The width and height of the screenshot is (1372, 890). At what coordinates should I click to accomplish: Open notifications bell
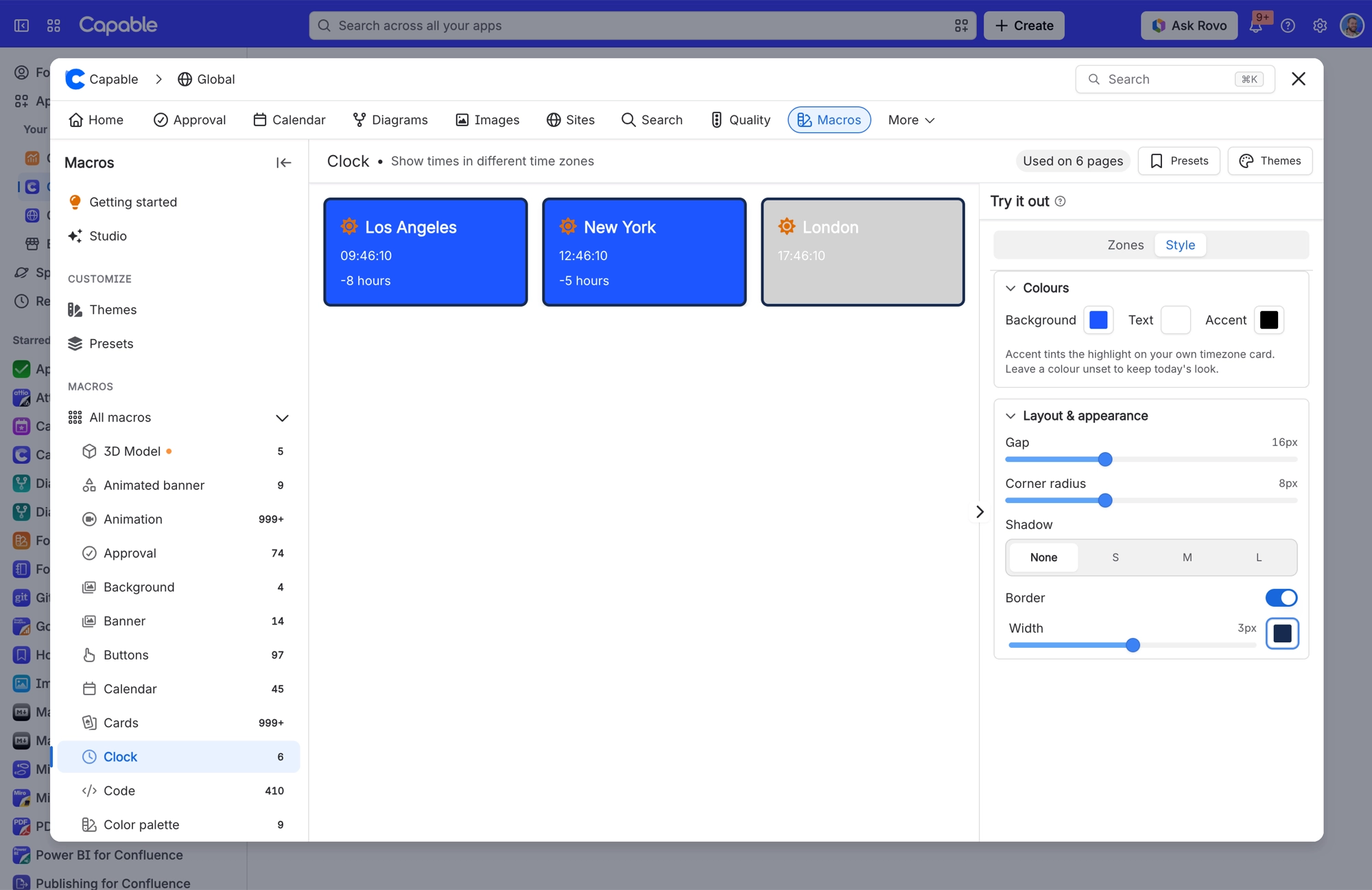pyautogui.click(x=1255, y=25)
